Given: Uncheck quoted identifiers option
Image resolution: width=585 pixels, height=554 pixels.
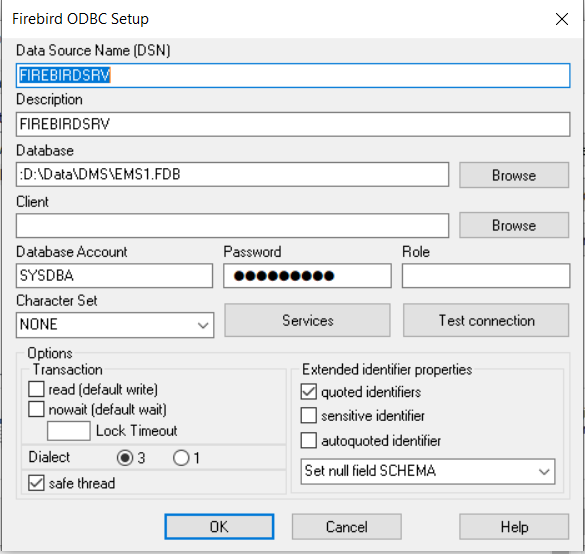Looking at the screenshot, I should click(x=309, y=392).
